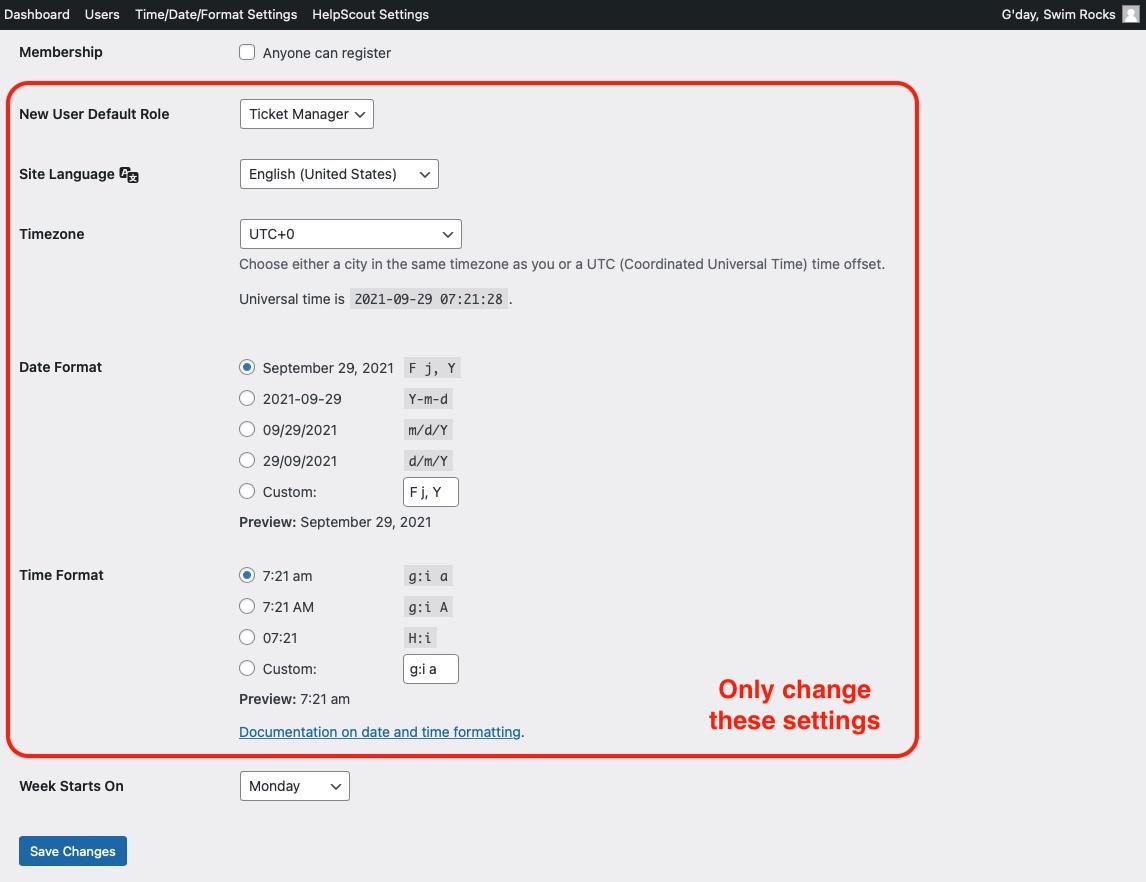Click the date Preview: September 29, 2021 text
The image size is (1146, 882).
click(x=335, y=522)
